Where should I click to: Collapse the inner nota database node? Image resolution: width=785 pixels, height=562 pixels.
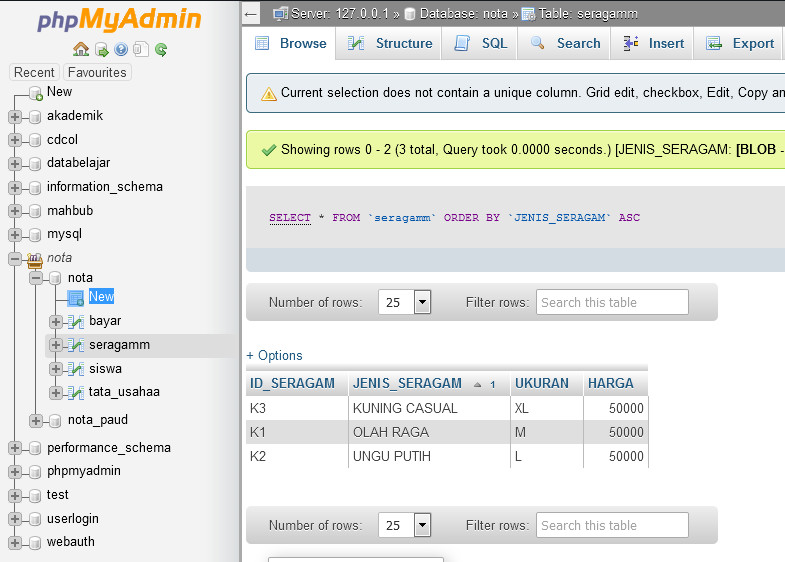pos(36,278)
